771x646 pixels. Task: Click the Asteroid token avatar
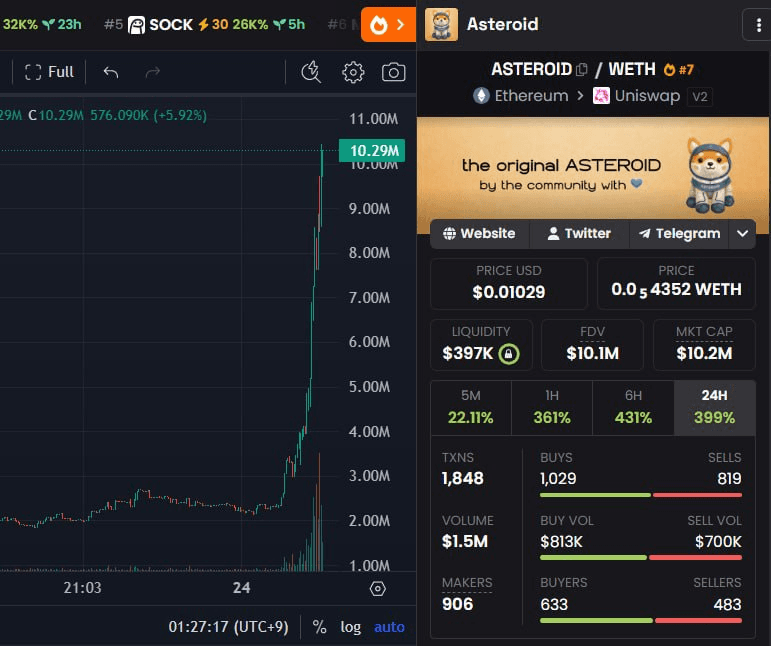point(441,25)
